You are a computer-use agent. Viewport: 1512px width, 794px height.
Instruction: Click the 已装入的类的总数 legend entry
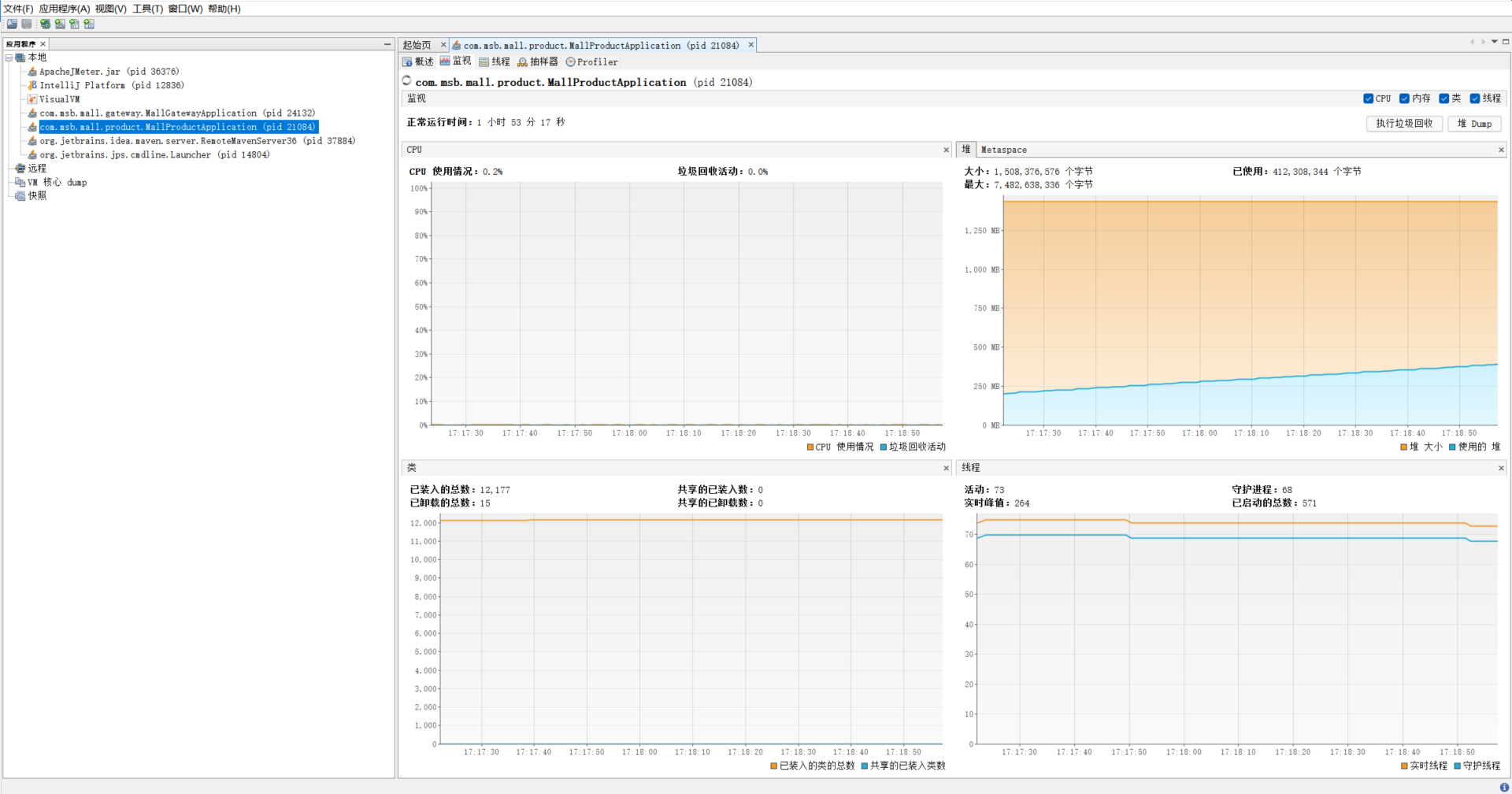point(812,766)
